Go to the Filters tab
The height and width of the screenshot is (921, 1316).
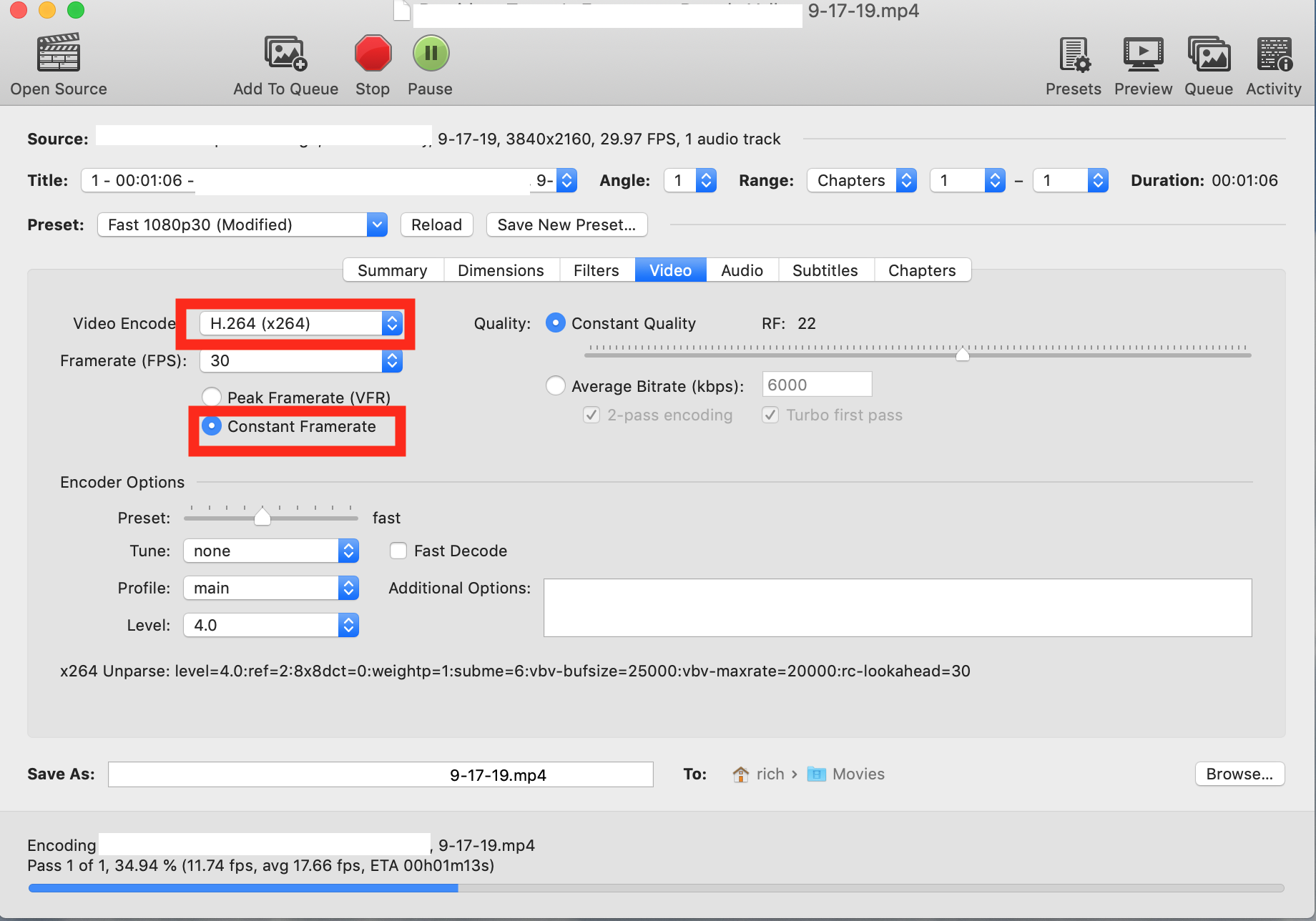click(596, 270)
